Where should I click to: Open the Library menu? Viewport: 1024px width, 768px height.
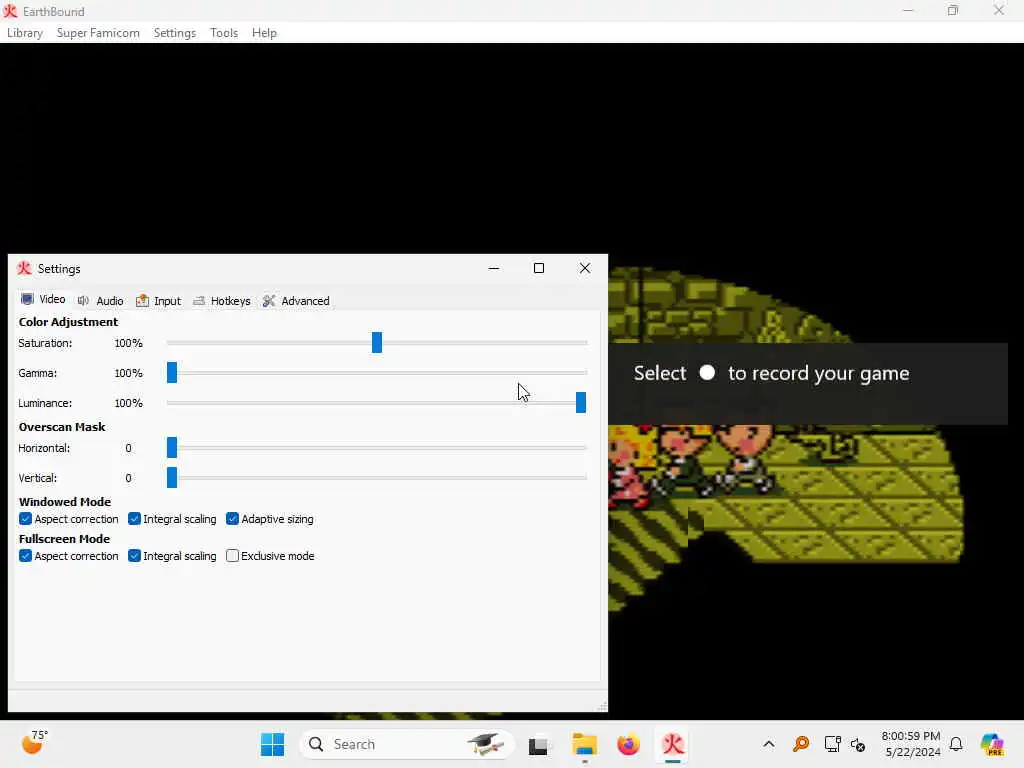[25, 33]
